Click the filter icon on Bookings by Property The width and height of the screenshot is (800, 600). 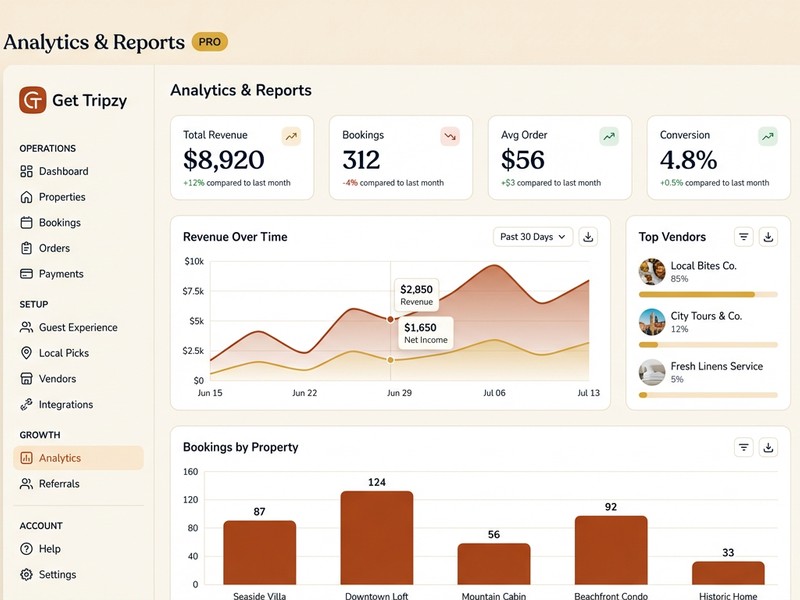click(x=743, y=447)
